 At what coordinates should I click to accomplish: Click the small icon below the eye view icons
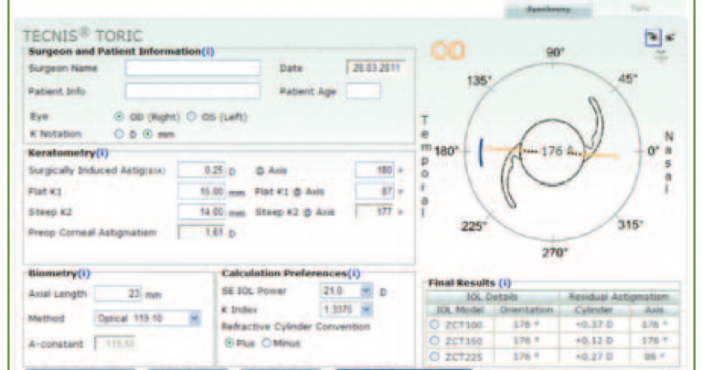coord(662,56)
